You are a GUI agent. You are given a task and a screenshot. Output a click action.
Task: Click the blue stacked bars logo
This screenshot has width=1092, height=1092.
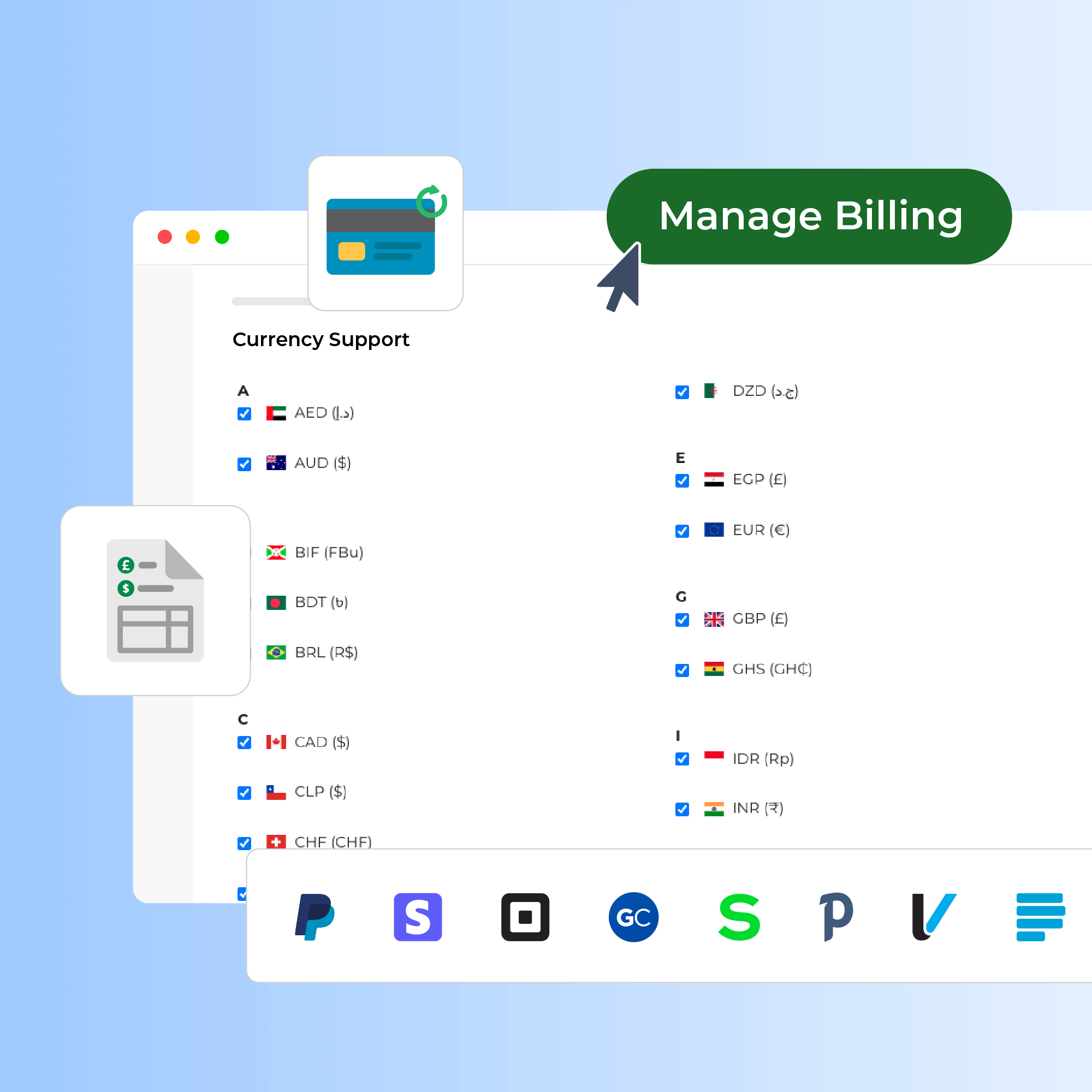click(1040, 917)
